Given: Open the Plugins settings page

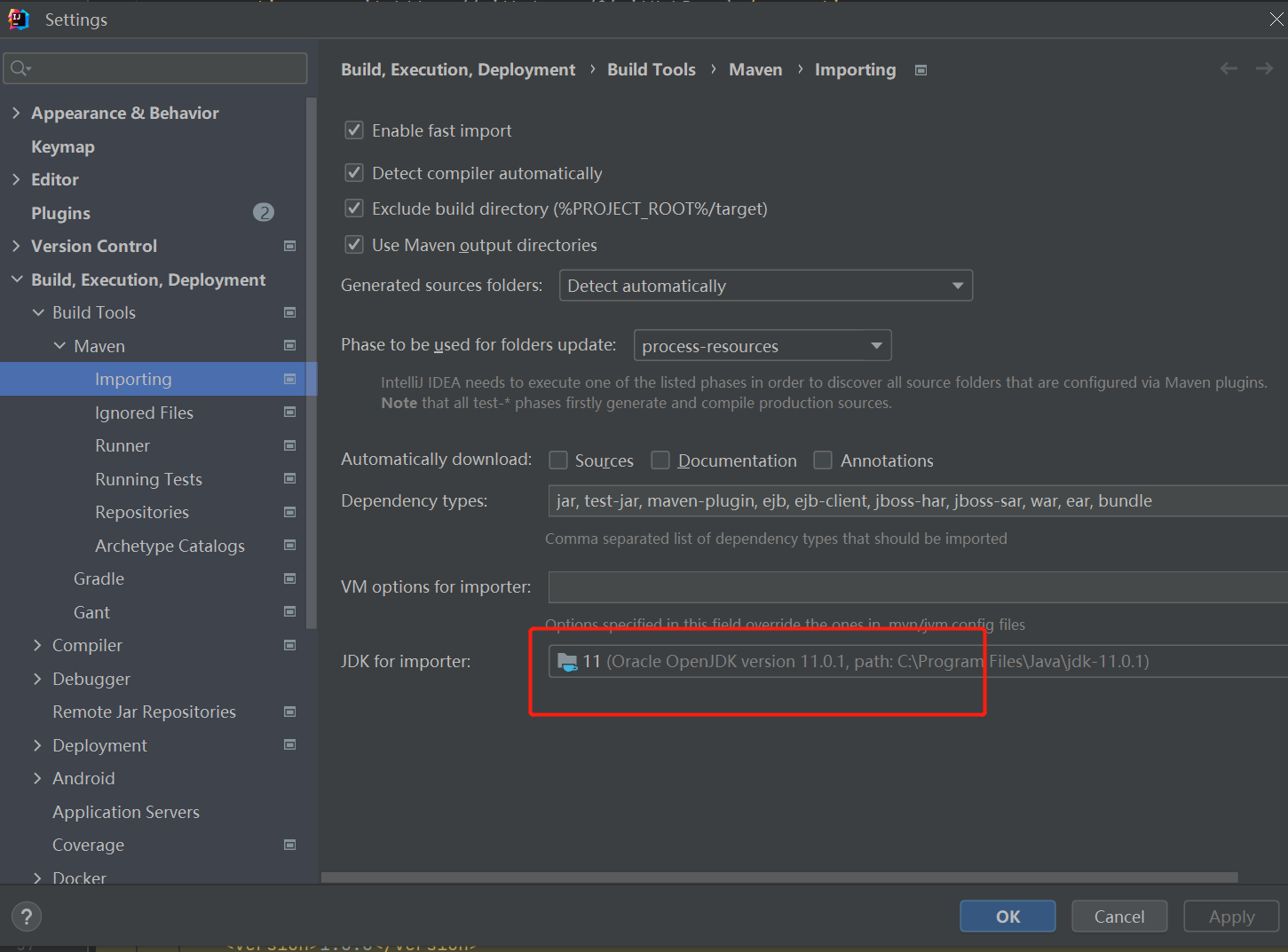Looking at the screenshot, I should 60,213.
